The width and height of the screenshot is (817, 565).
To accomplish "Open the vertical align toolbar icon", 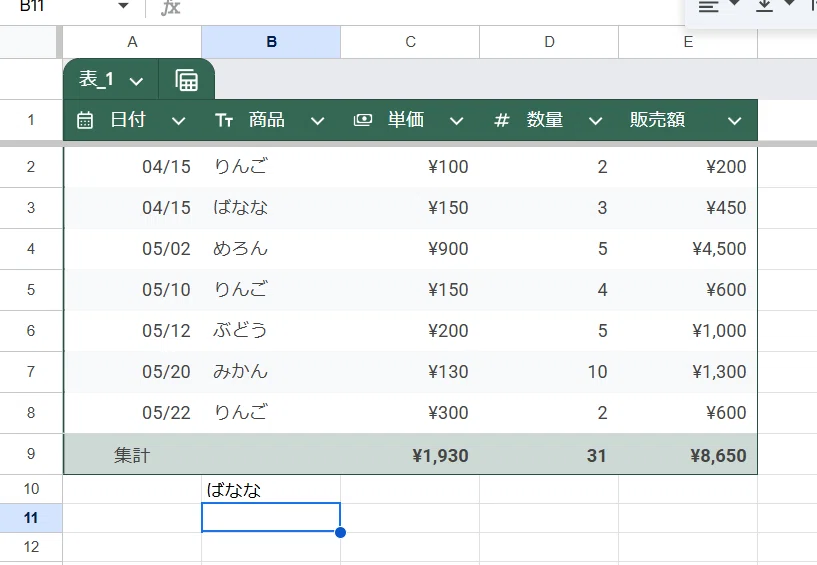I will (x=764, y=6).
